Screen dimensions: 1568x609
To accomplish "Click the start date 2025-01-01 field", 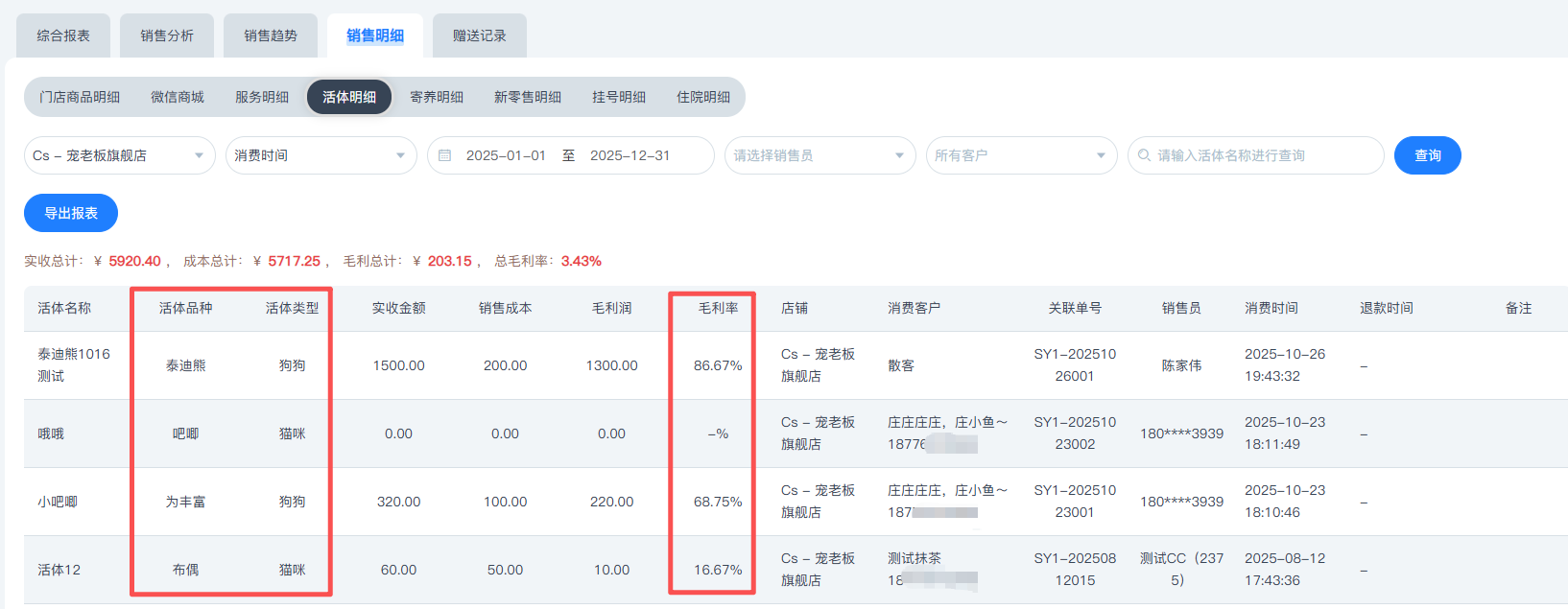I will coord(506,155).
